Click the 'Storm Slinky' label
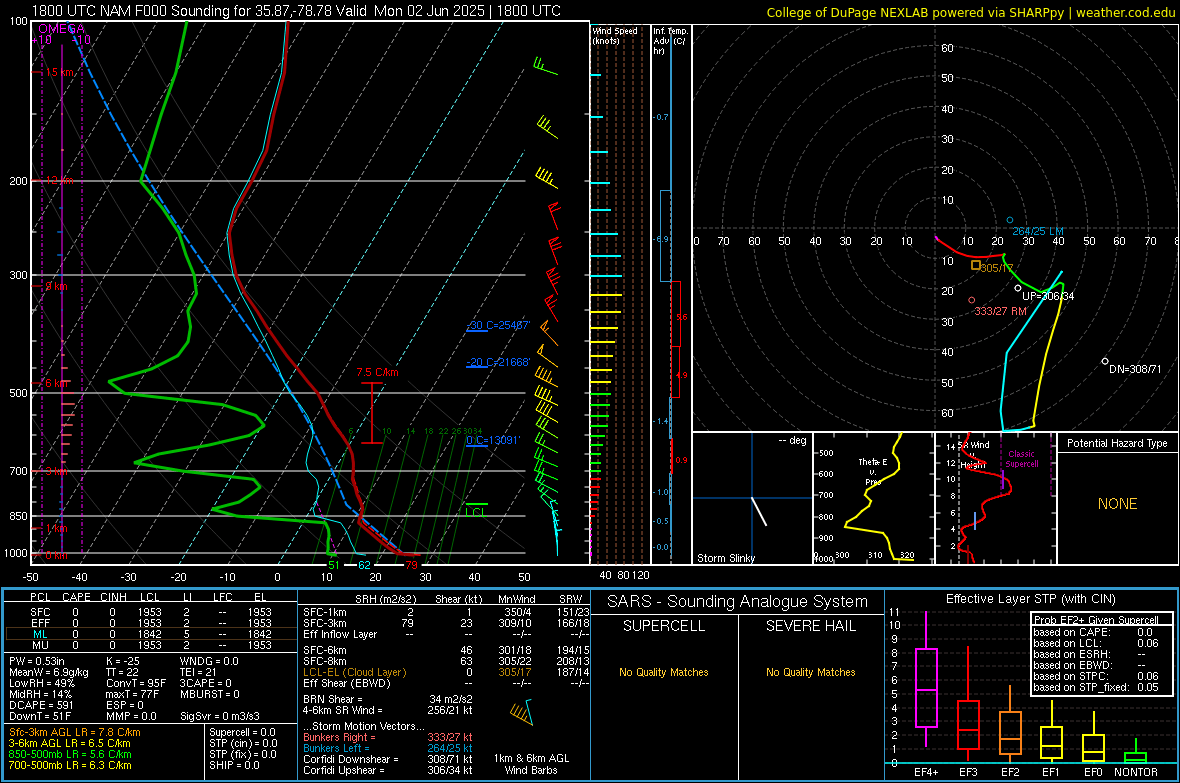1180x783 pixels. tap(725, 558)
